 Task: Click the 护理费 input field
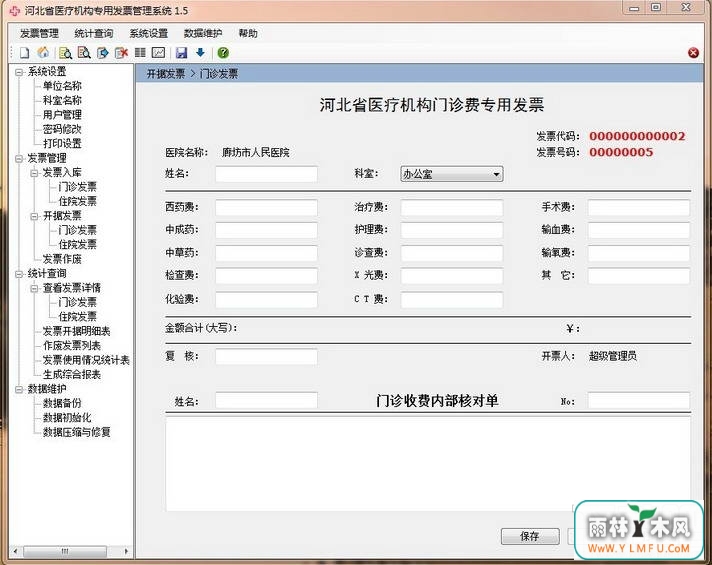click(x=452, y=230)
